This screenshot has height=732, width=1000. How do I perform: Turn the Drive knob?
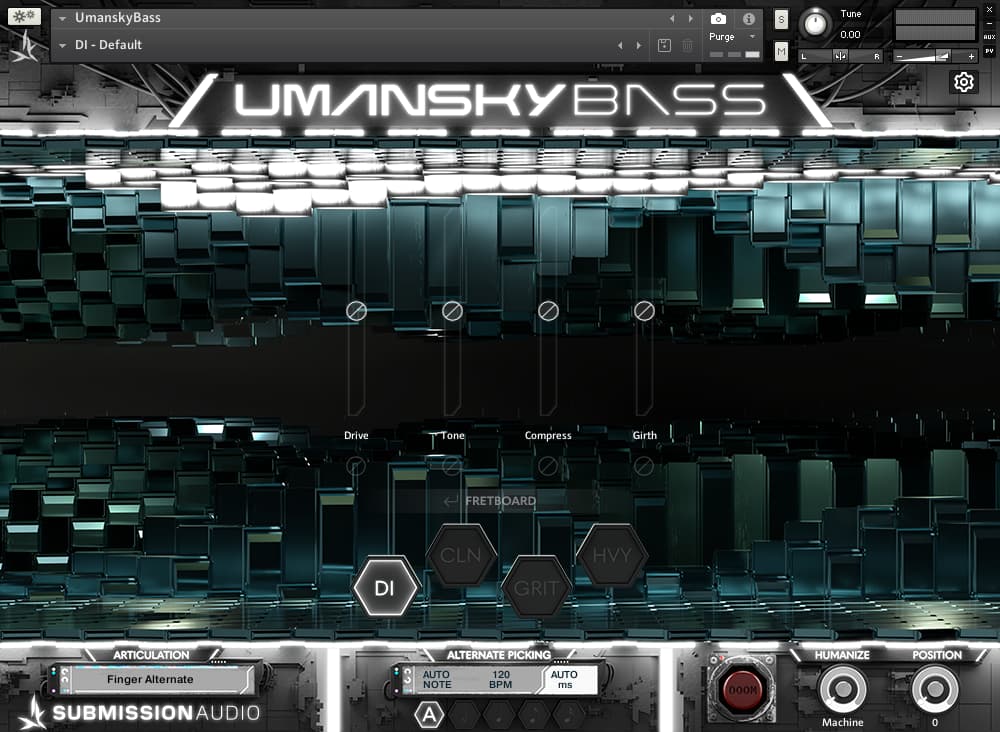(x=356, y=311)
